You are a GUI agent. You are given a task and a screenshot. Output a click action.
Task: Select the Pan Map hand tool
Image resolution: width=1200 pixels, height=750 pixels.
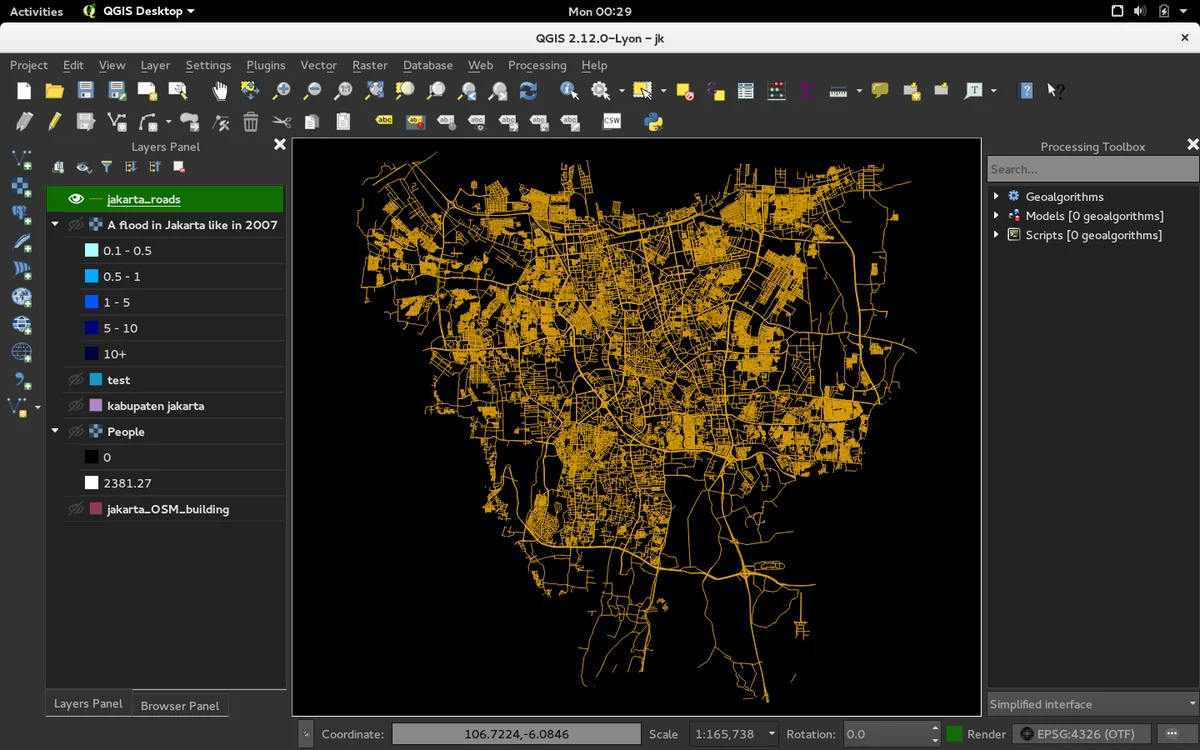click(220, 91)
